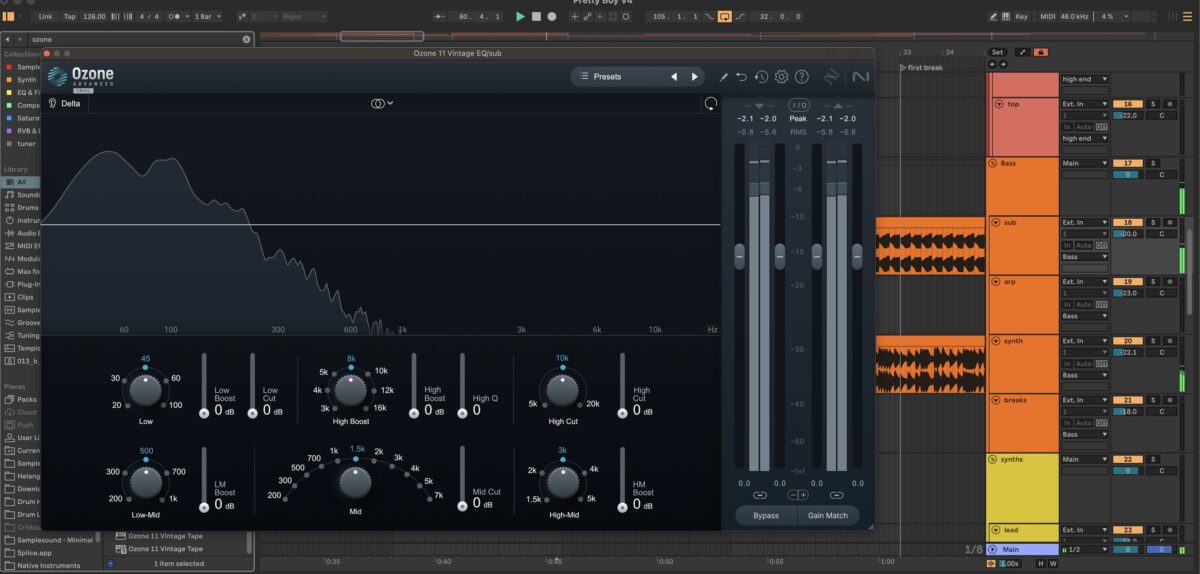Open the Ozone undo history
Viewport: 1200px width, 574px height.
click(761, 77)
